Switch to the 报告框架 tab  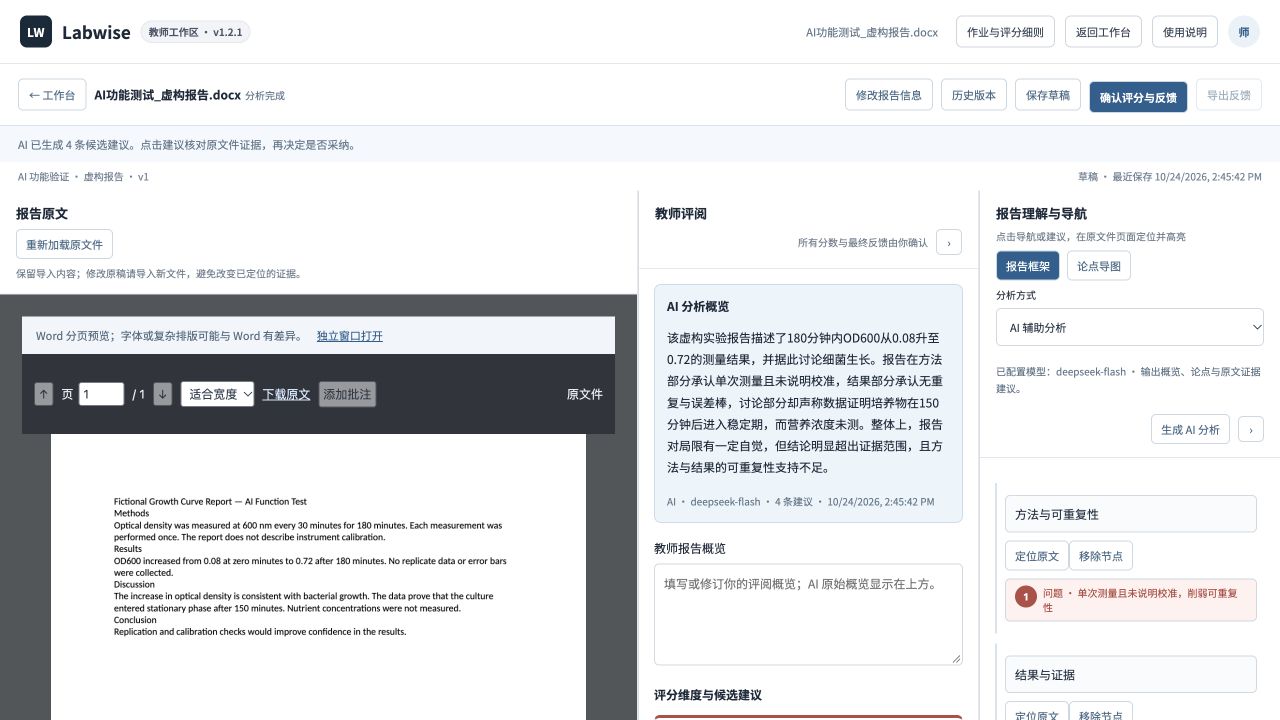[1028, 266]
